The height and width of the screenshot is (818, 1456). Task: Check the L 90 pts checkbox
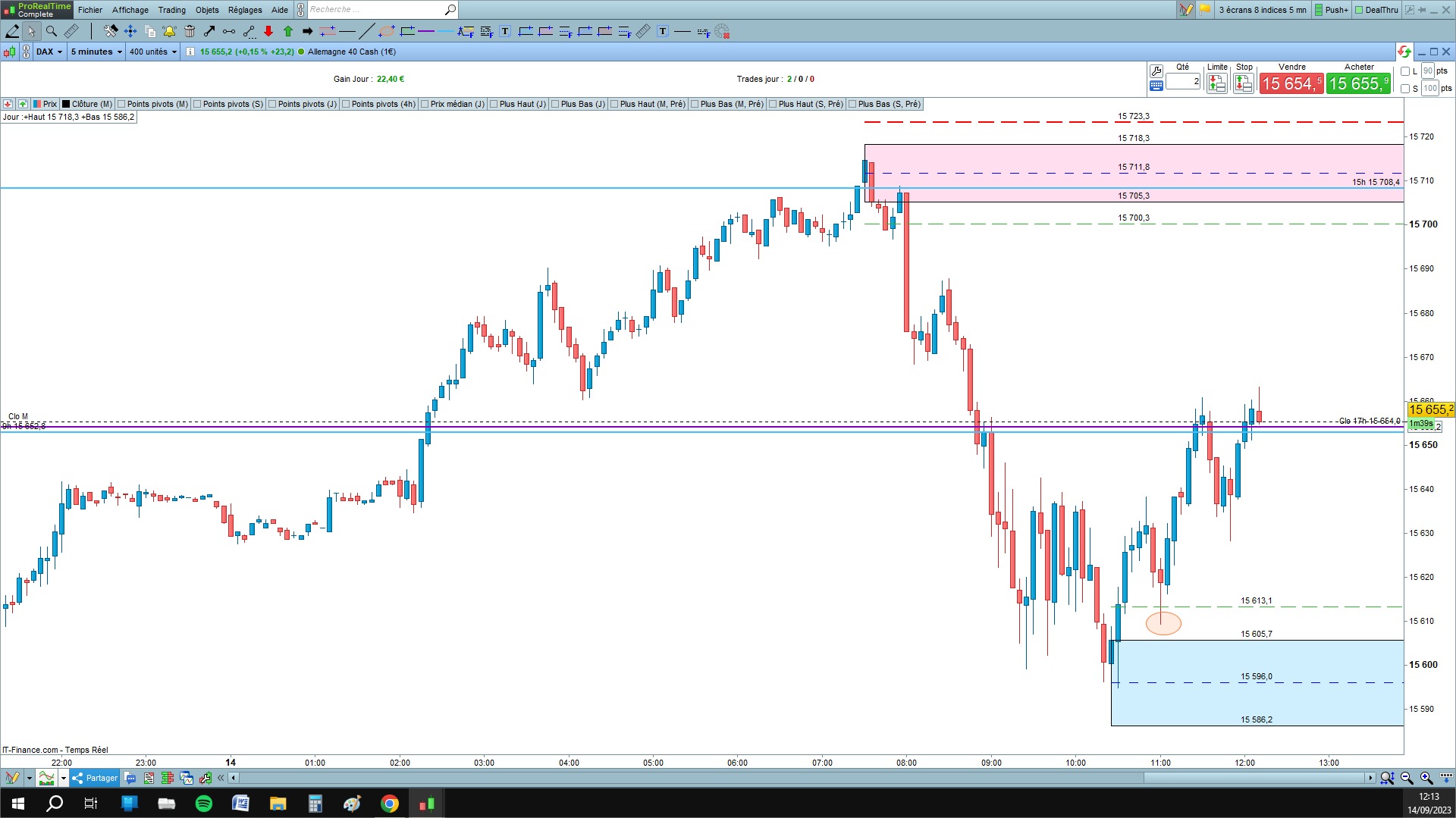(x=1405, y=71)
